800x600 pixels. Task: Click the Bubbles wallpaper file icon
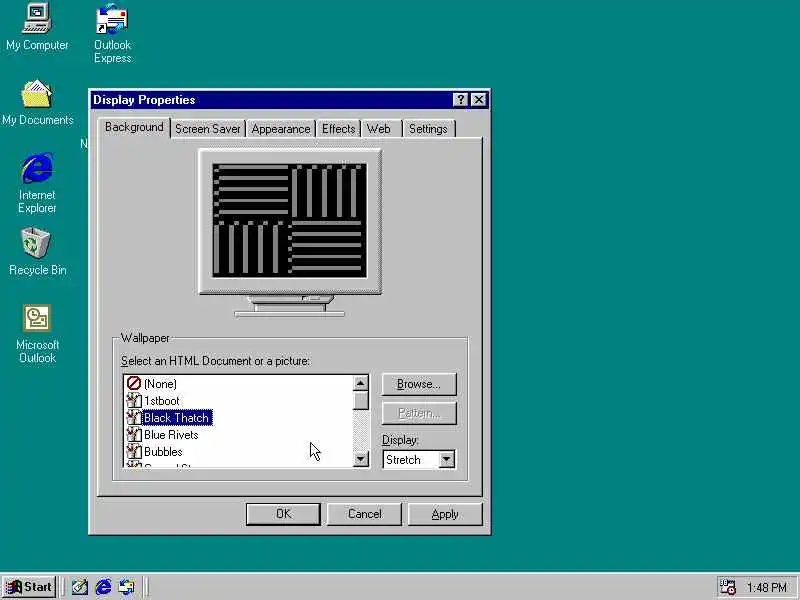click(x=134, y=452)
